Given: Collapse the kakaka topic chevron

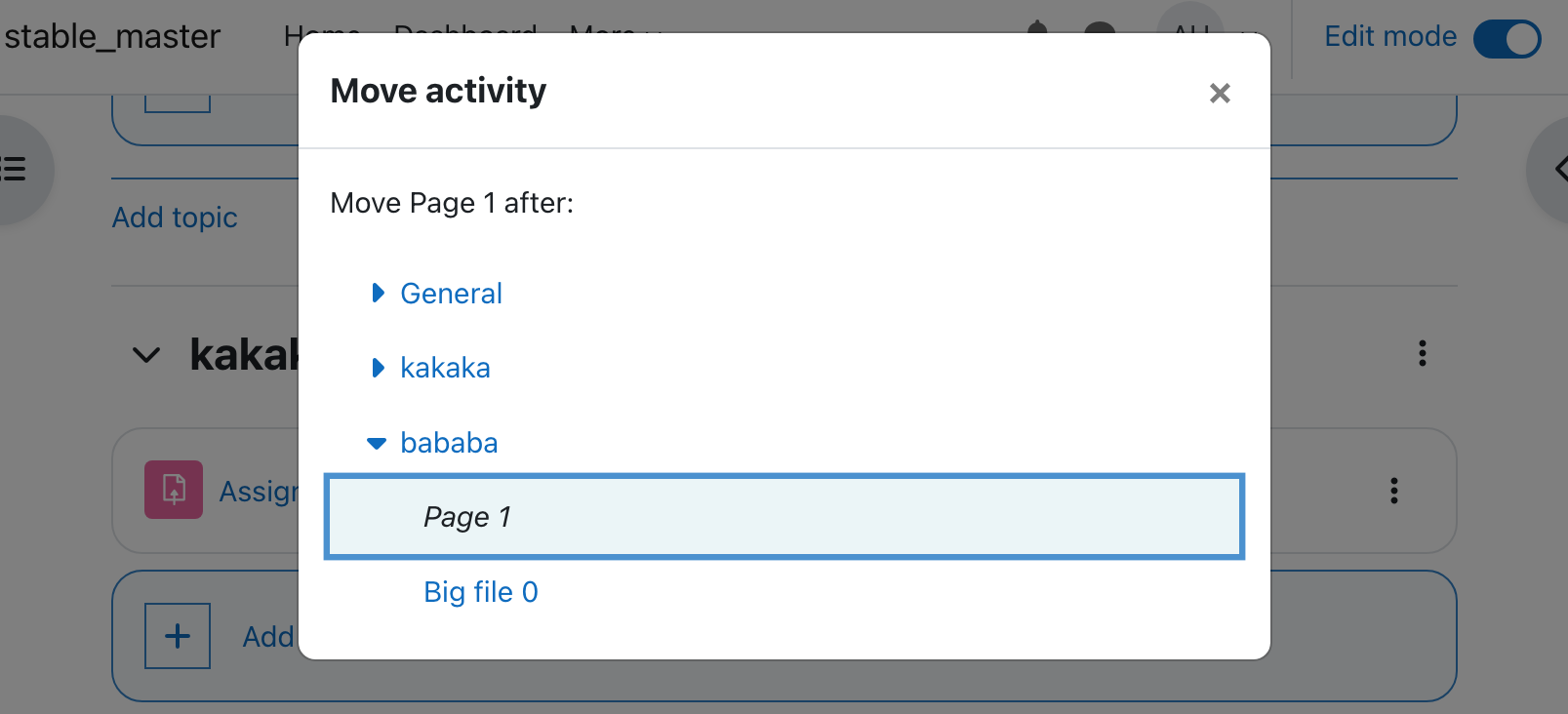Looking at the screenshot, I should coord(146,355).
